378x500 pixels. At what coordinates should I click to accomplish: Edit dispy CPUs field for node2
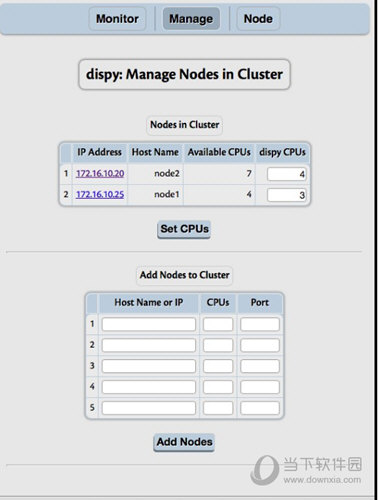click(x=286, y=174)
